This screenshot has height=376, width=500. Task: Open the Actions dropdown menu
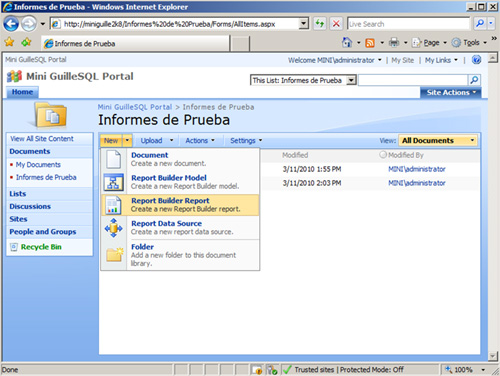tap(200, 141)
